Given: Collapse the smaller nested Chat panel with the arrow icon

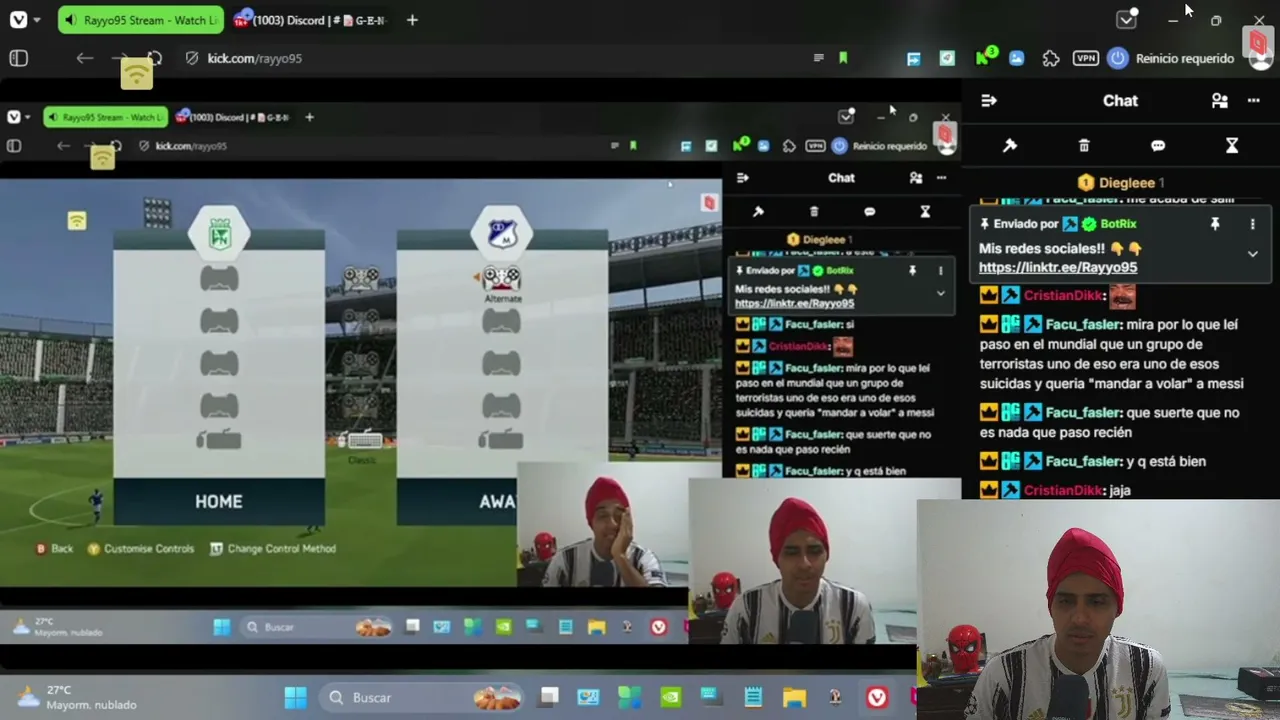Looking at the screenshot, I should tap(742, 178).
